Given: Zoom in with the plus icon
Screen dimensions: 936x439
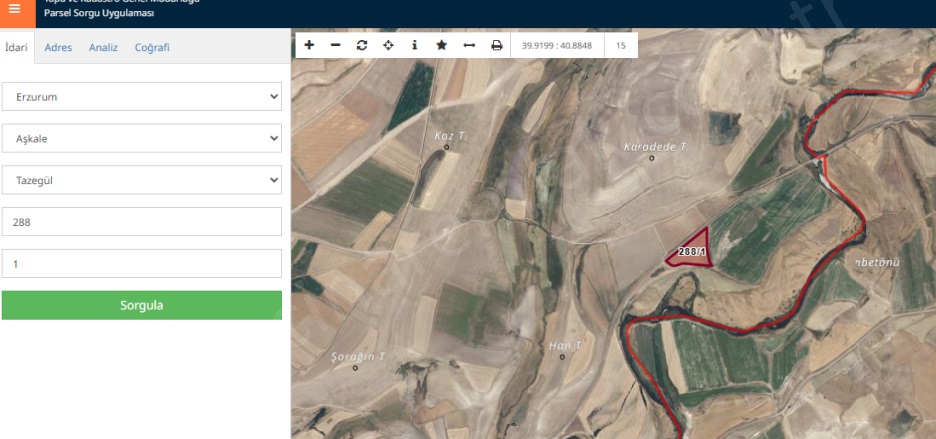Looking at the screenshot, I should [309, 45].
